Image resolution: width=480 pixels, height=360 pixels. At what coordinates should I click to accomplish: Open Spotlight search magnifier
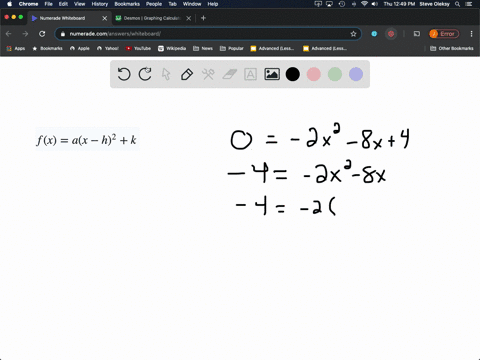click(x=458, y=4)
